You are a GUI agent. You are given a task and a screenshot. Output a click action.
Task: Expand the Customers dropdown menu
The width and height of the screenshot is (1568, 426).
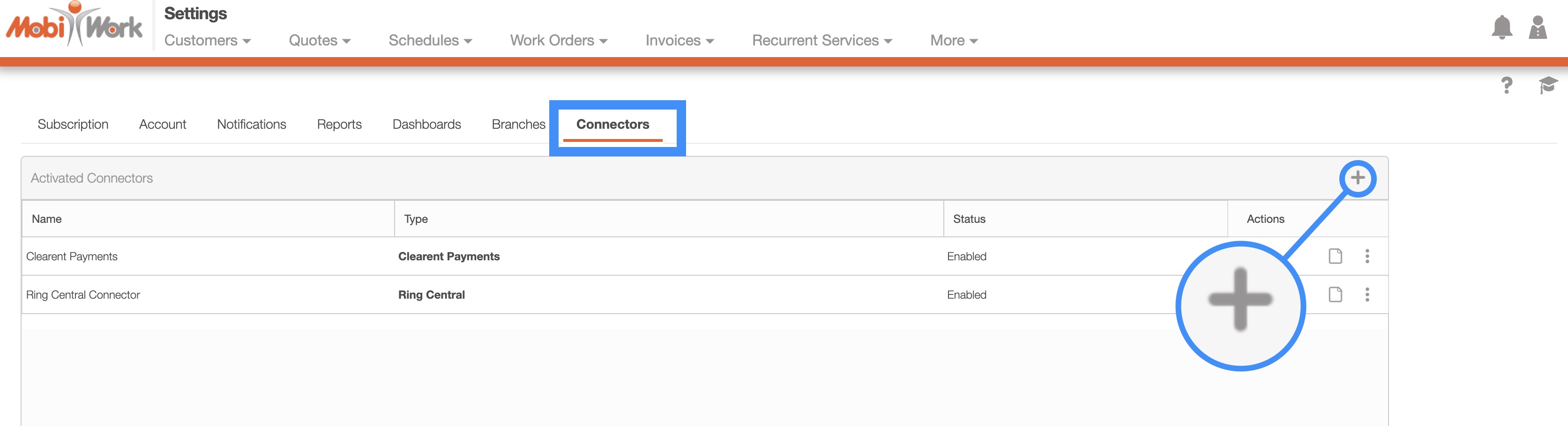(207, 41)
